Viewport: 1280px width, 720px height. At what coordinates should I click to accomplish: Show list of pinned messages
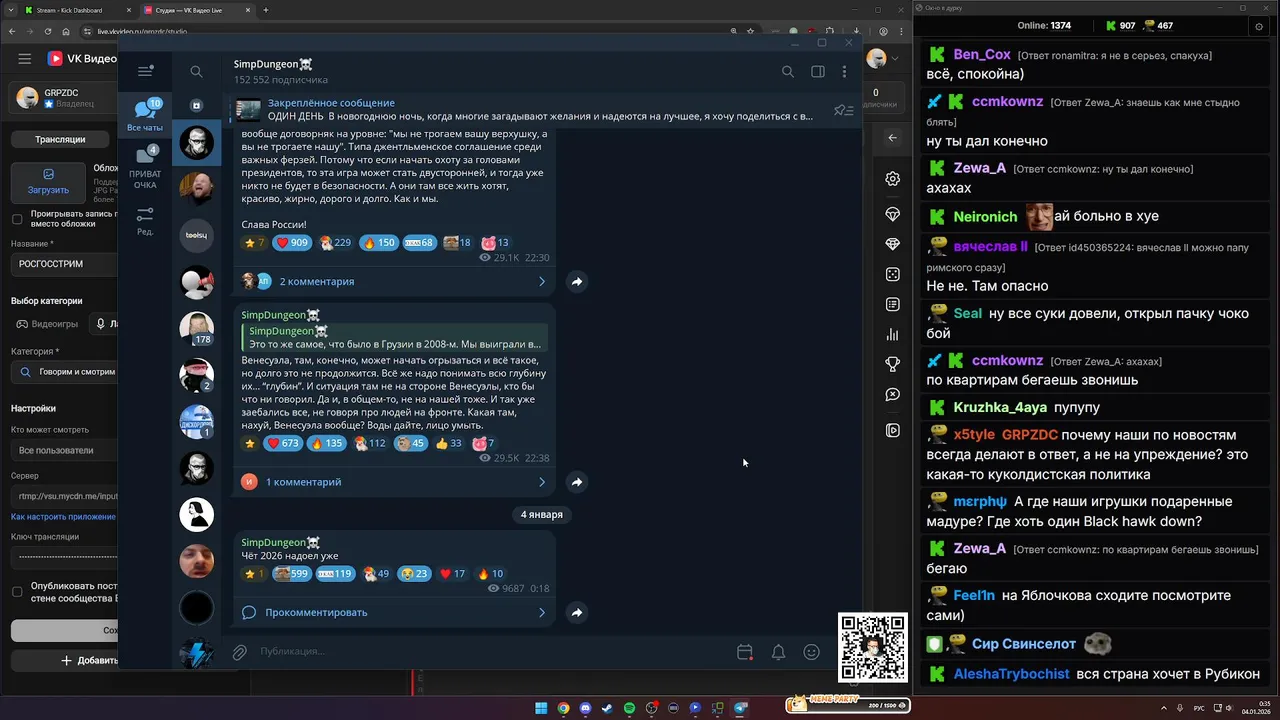[843, 110]
